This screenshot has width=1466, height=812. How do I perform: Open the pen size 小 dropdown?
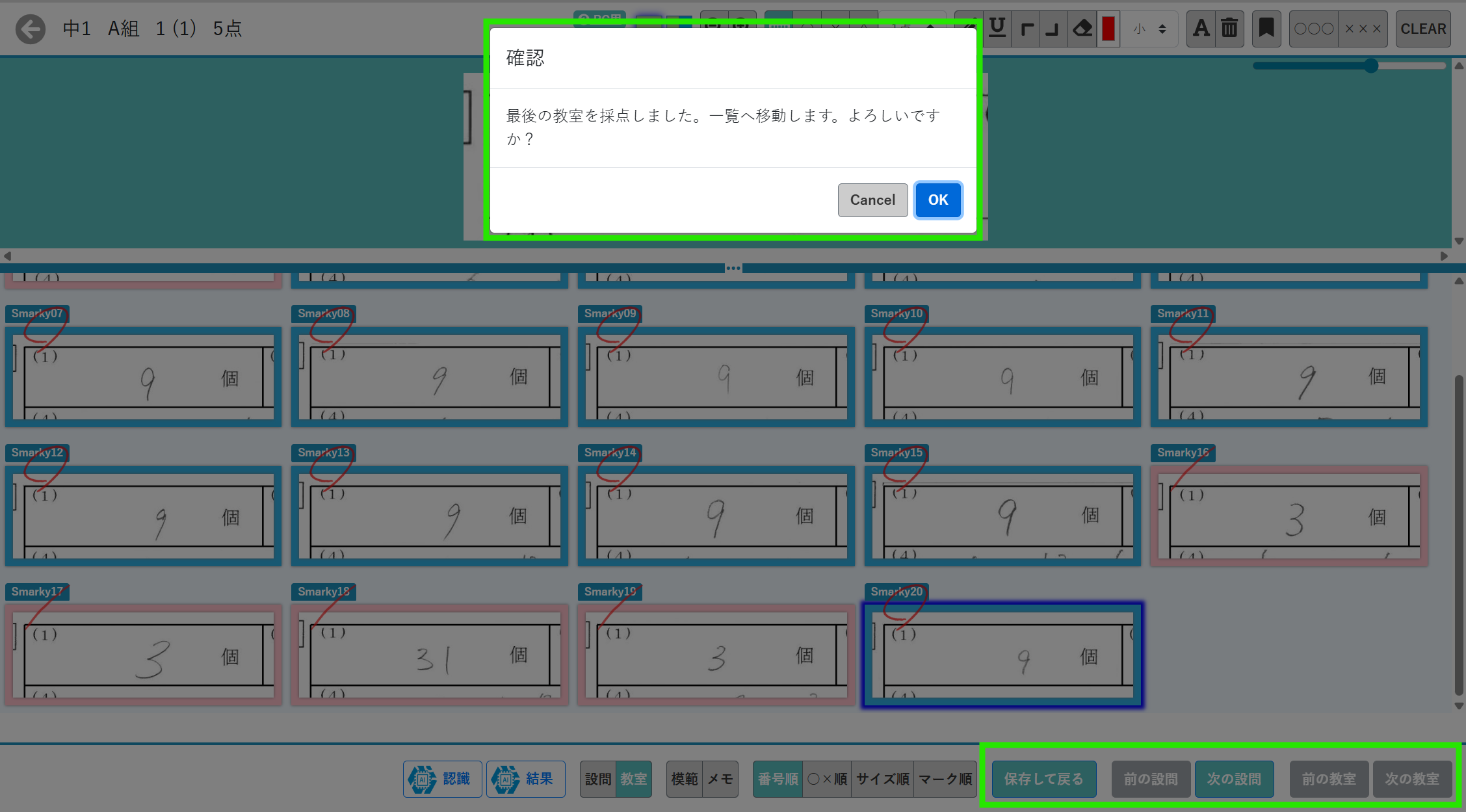coord(1149,29)
